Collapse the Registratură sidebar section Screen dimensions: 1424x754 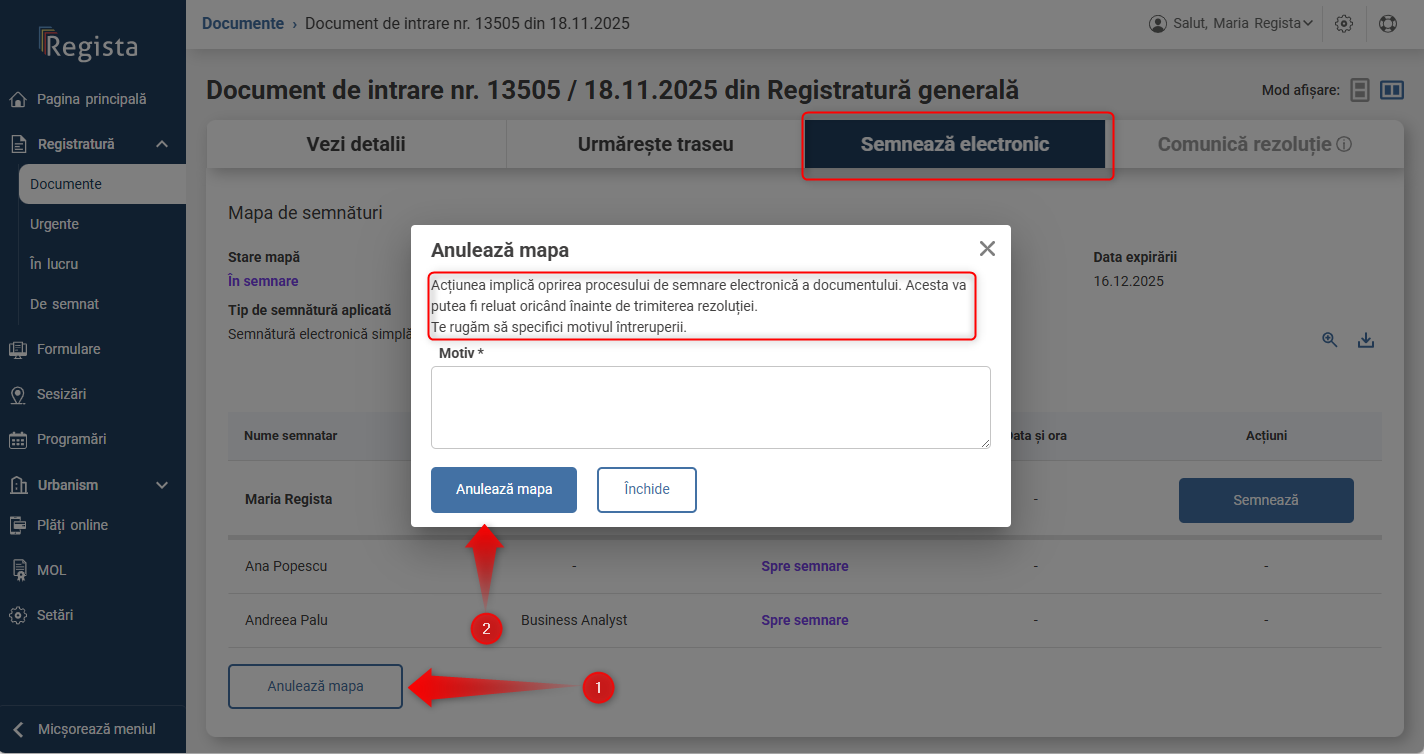(x=162, y=144)
